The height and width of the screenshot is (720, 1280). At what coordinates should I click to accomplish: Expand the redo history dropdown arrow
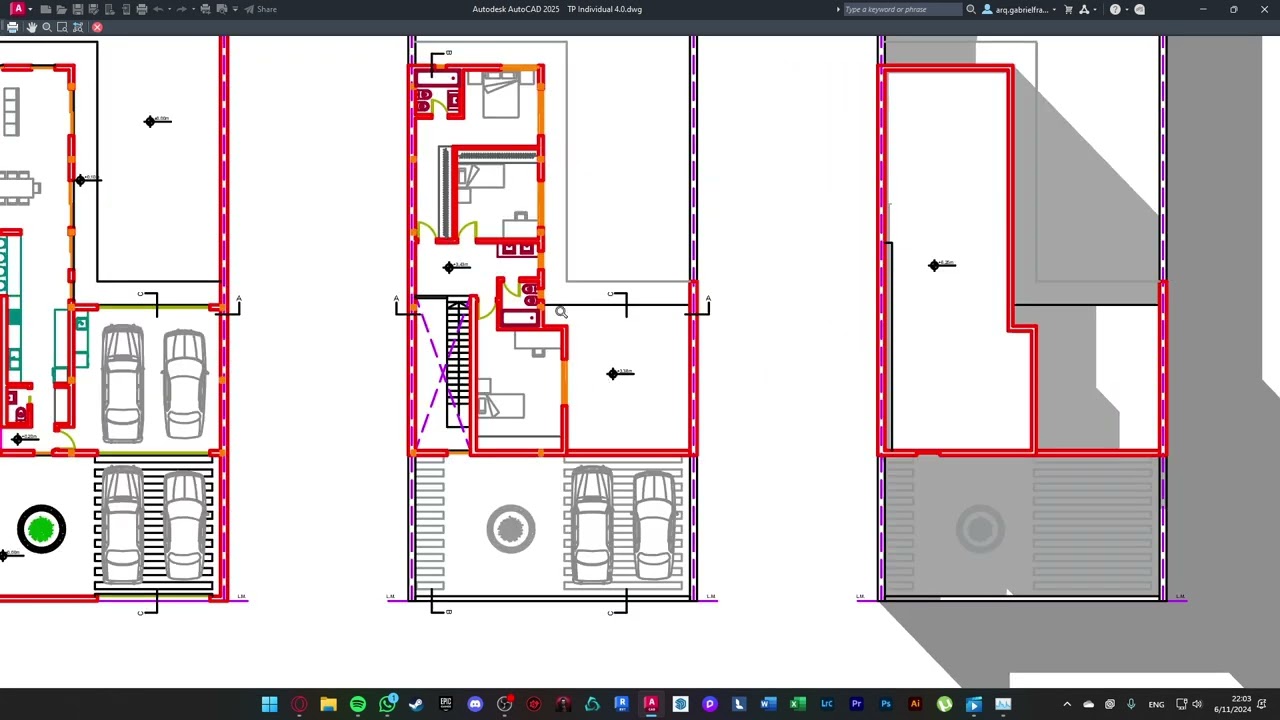click(194, 9)
